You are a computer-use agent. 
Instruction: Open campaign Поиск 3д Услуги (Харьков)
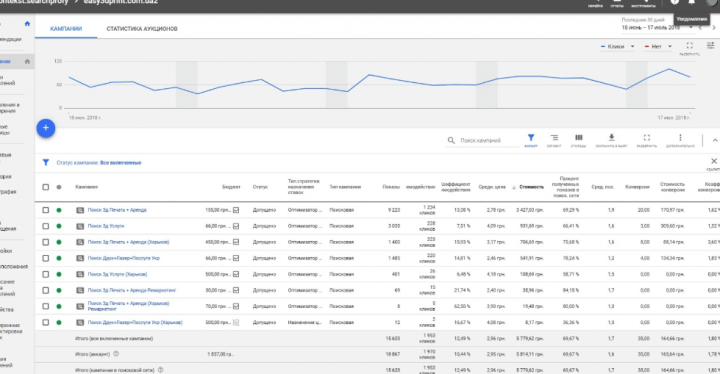[118, 274]
